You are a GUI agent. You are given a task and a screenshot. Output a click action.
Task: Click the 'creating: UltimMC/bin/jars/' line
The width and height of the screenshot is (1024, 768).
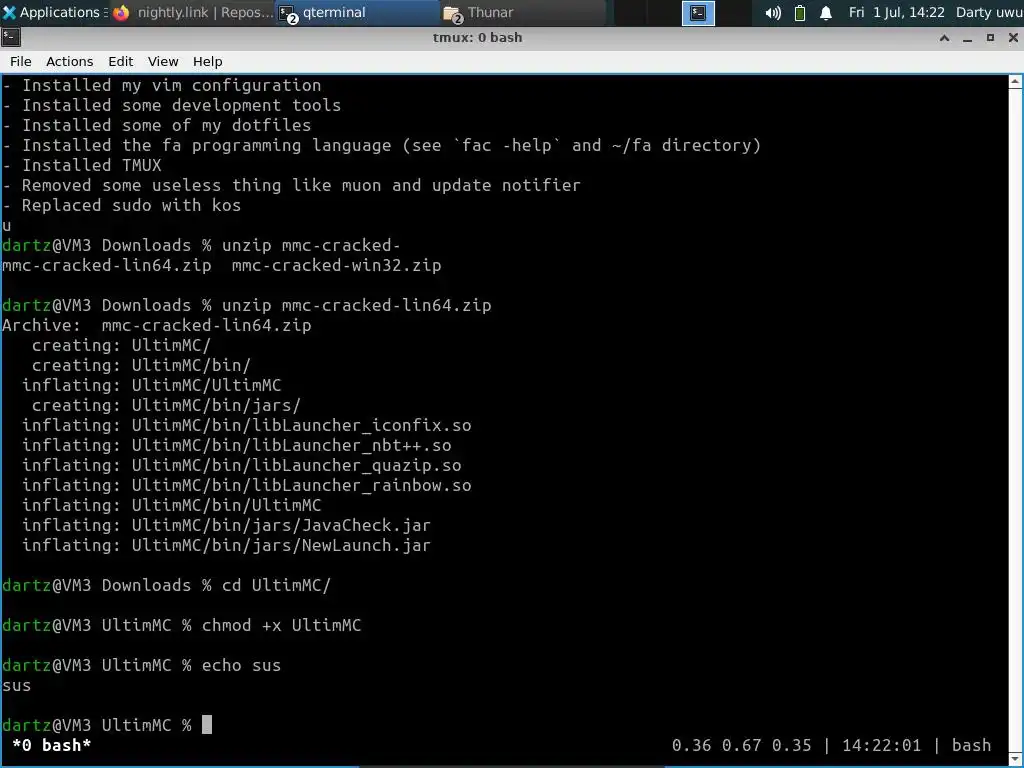tap(167, 405)
